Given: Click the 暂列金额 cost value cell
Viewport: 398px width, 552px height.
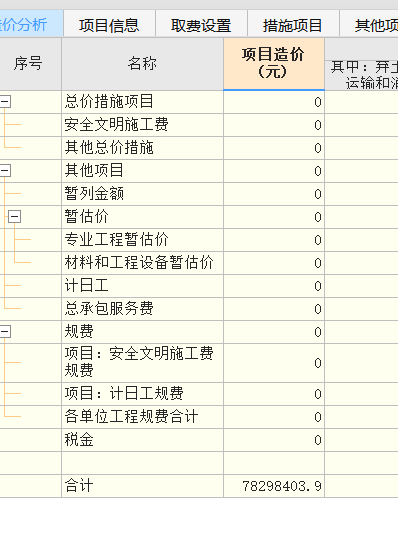Looking at the screenshot, I should pyautogui.click(x=274, y=194).
